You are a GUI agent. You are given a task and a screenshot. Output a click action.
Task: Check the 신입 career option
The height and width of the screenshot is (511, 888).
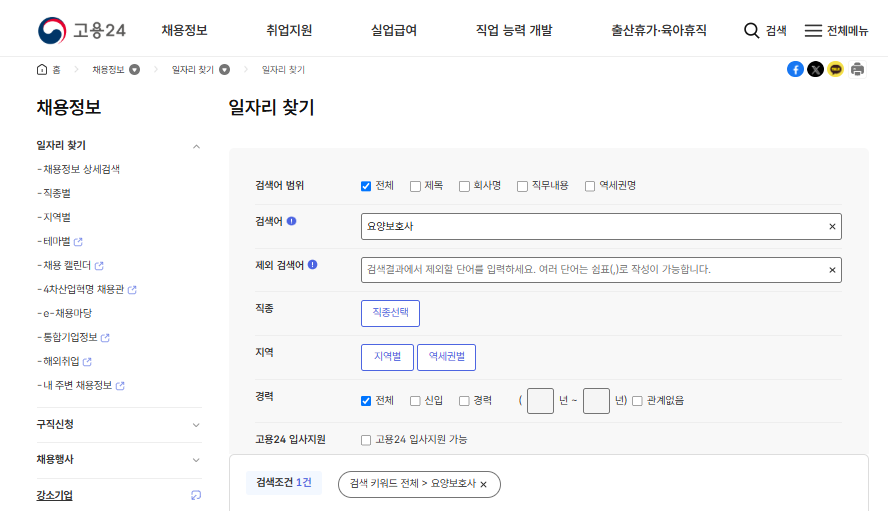pos(415,401)
